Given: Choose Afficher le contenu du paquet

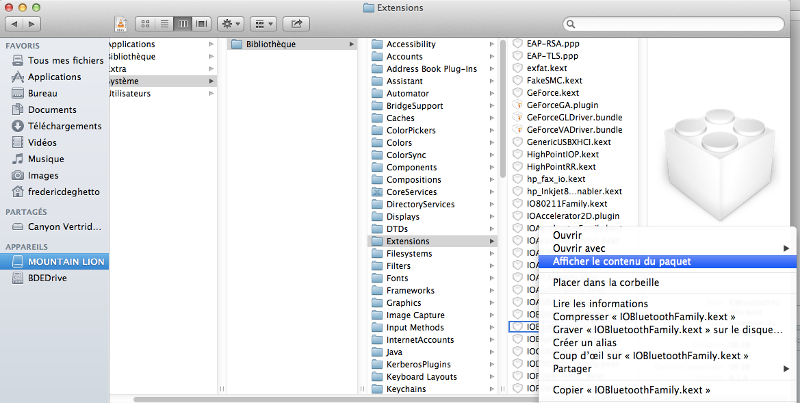Looking at the screenshot, I should (x=669, y=261).
